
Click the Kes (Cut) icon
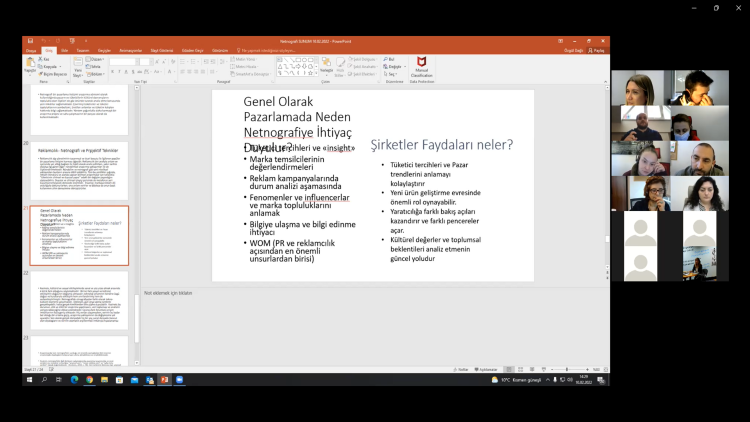point(48,59)
